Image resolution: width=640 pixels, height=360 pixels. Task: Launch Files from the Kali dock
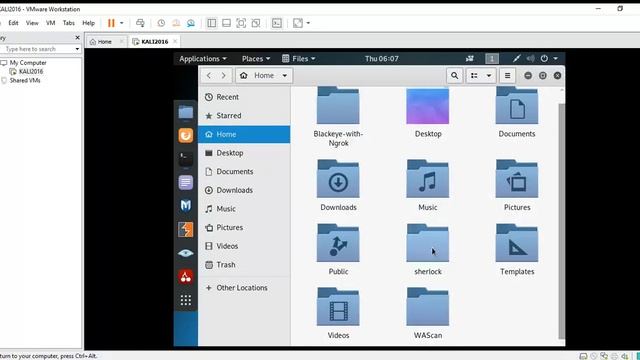186,112
